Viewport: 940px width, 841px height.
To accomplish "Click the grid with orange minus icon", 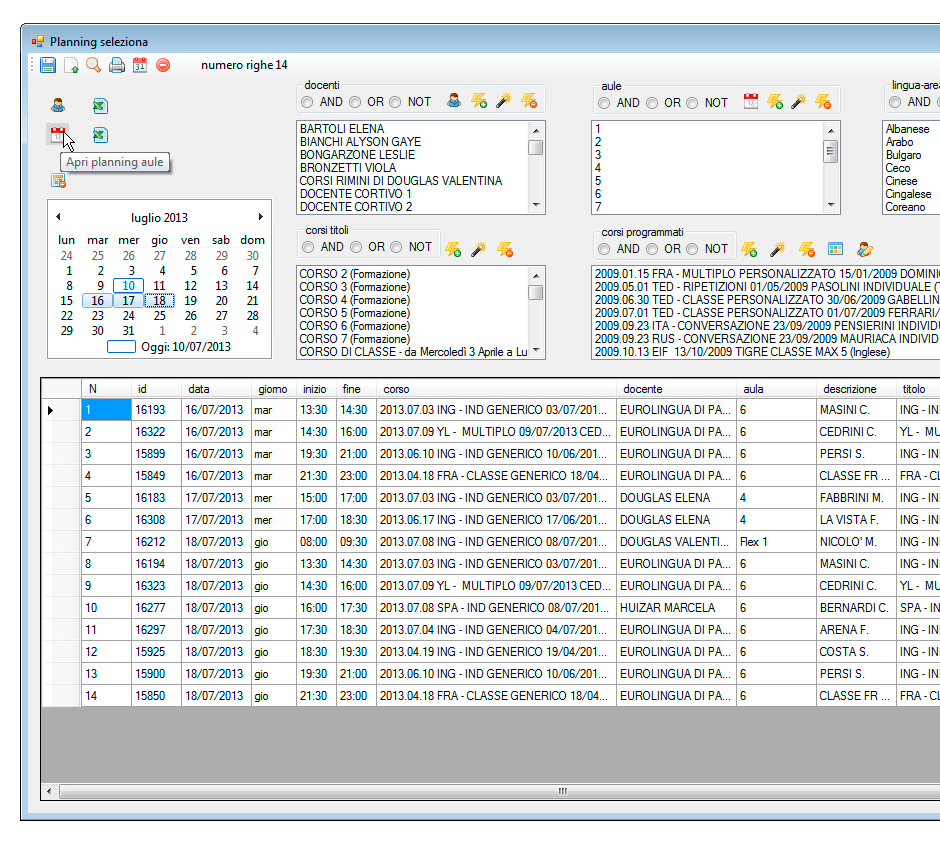I will coord(58,180).
